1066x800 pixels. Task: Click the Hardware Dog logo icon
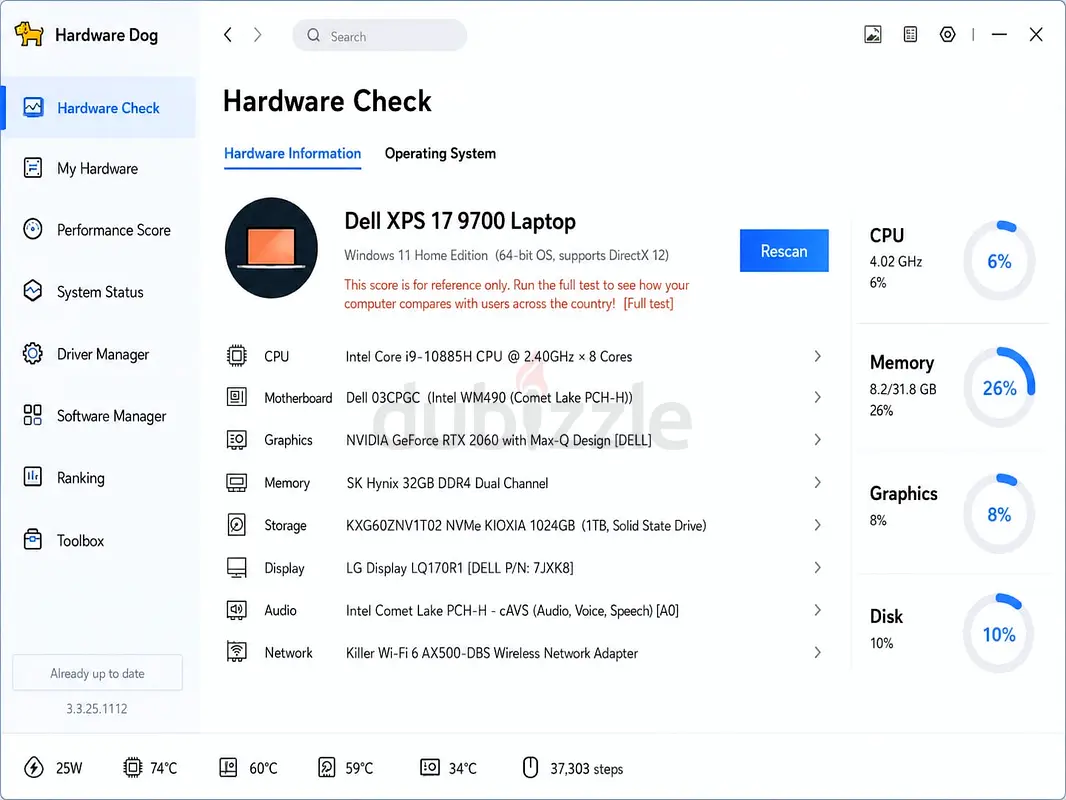click(29, 34)
